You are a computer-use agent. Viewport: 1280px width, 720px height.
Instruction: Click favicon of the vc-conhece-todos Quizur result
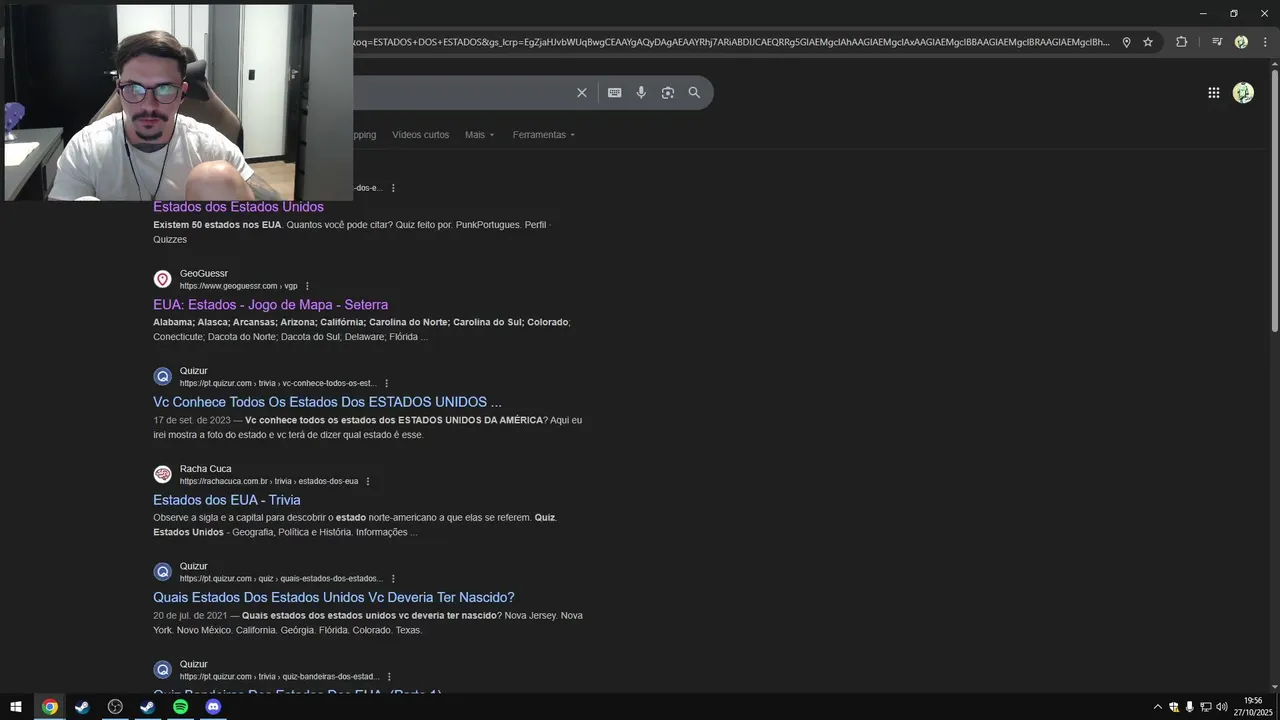[x=162, y=377]
